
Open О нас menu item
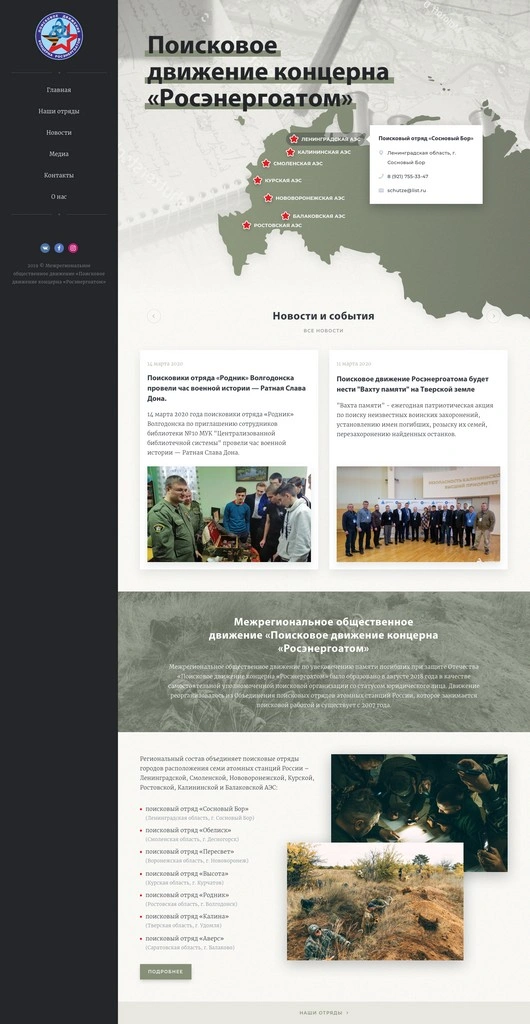pos(59,197)
